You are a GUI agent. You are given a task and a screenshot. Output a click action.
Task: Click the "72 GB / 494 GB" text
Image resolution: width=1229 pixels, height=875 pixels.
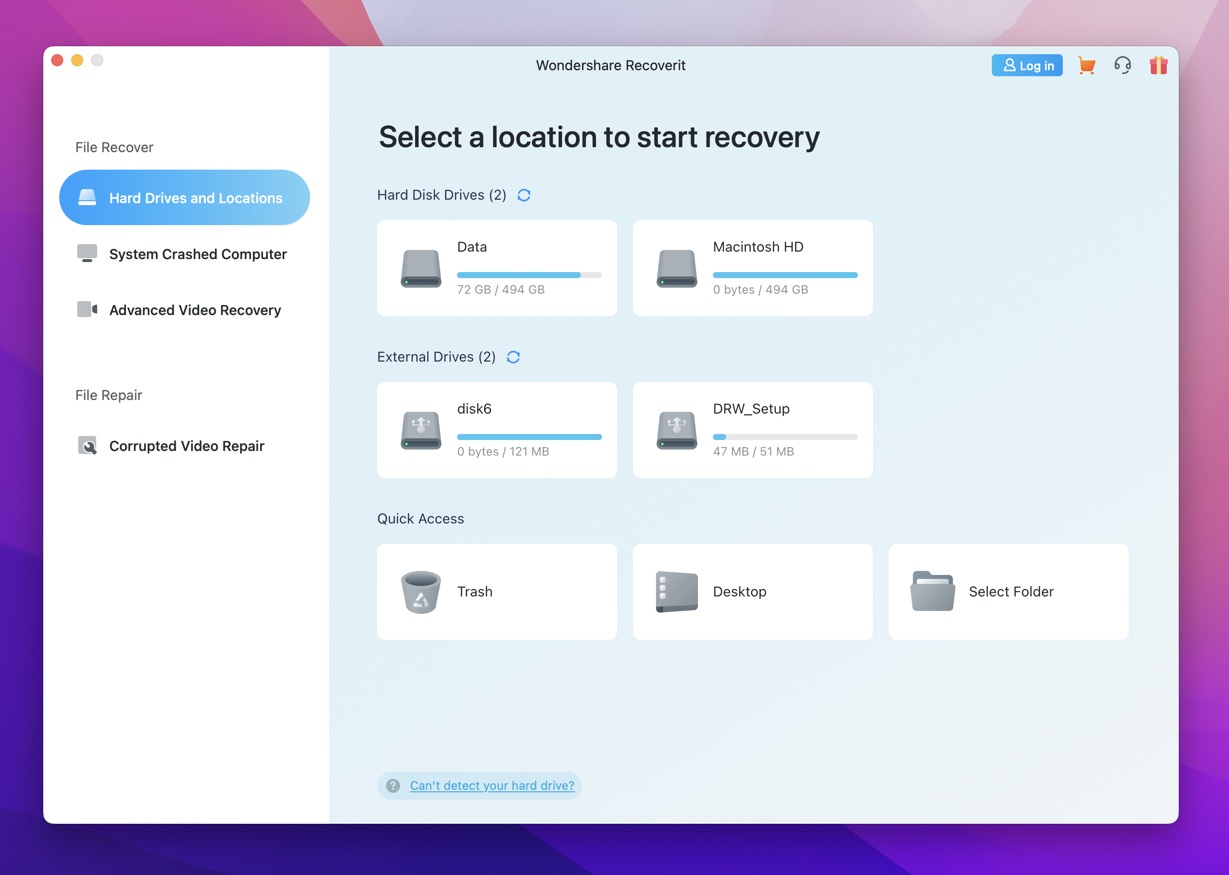[x=501, y=290]
